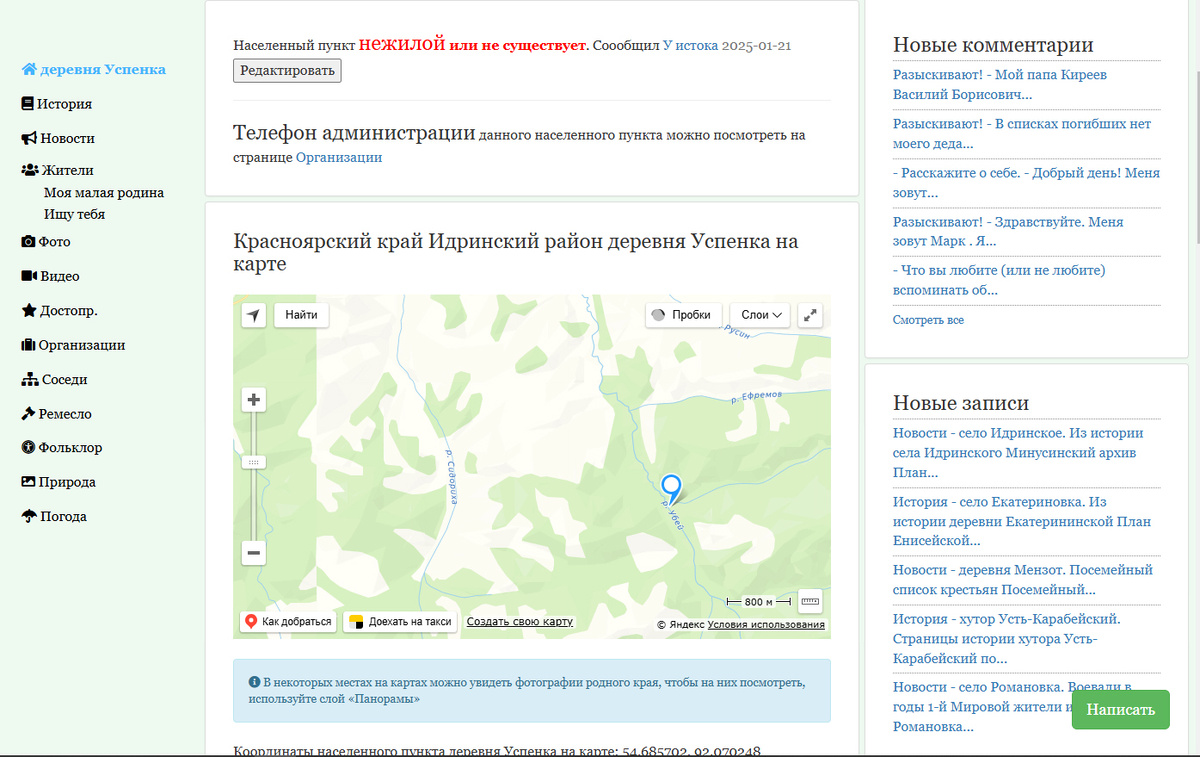Click the network icon beside Соседи
The width and height of the screenshot is (1200, 757).
30,380
